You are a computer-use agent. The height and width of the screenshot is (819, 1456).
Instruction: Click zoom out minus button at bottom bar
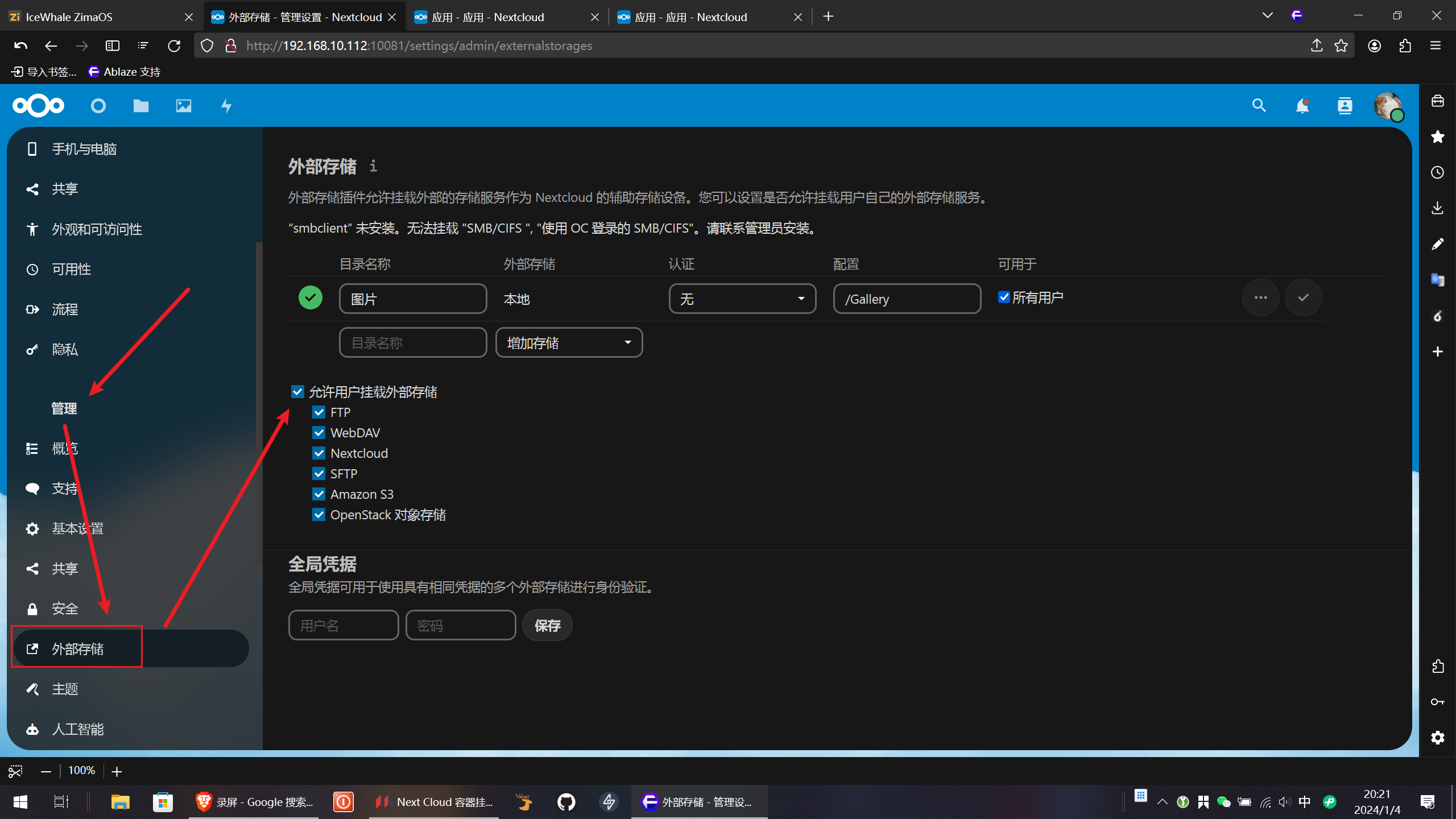click(x=46, y=771)
